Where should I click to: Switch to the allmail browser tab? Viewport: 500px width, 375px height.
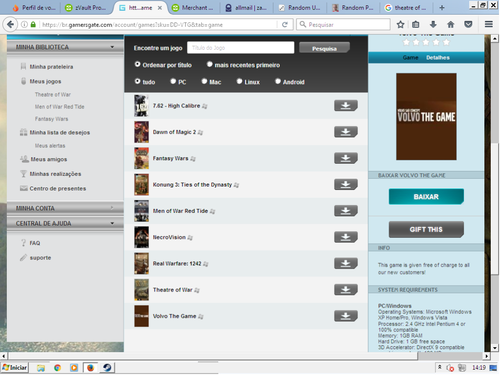tap(246, 8)
